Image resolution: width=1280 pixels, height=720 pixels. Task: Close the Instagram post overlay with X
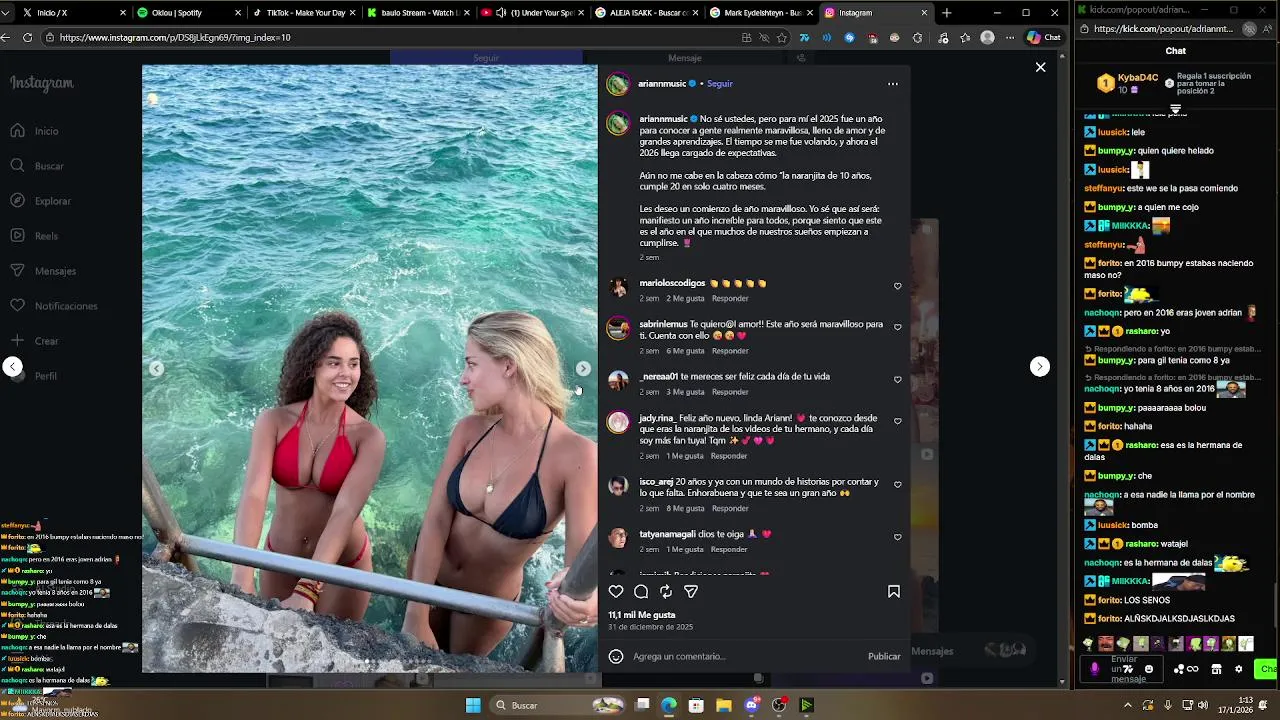[x=1040, y=67]
